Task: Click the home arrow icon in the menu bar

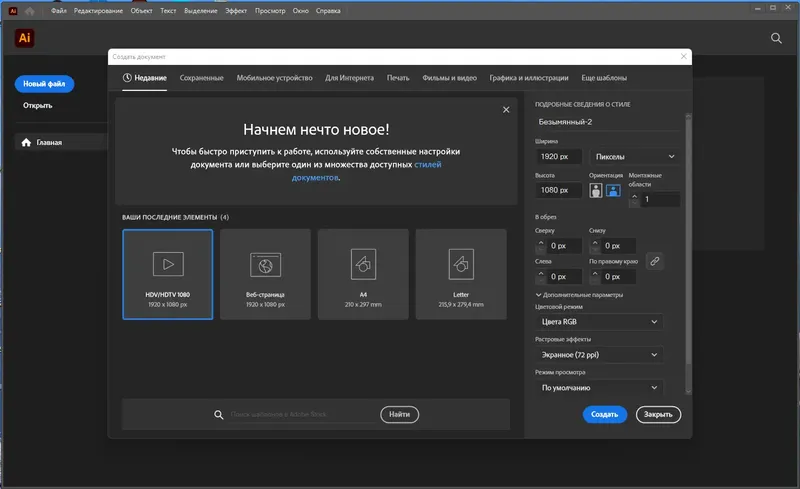Action: pyautogui.click(x=30, y=11)
